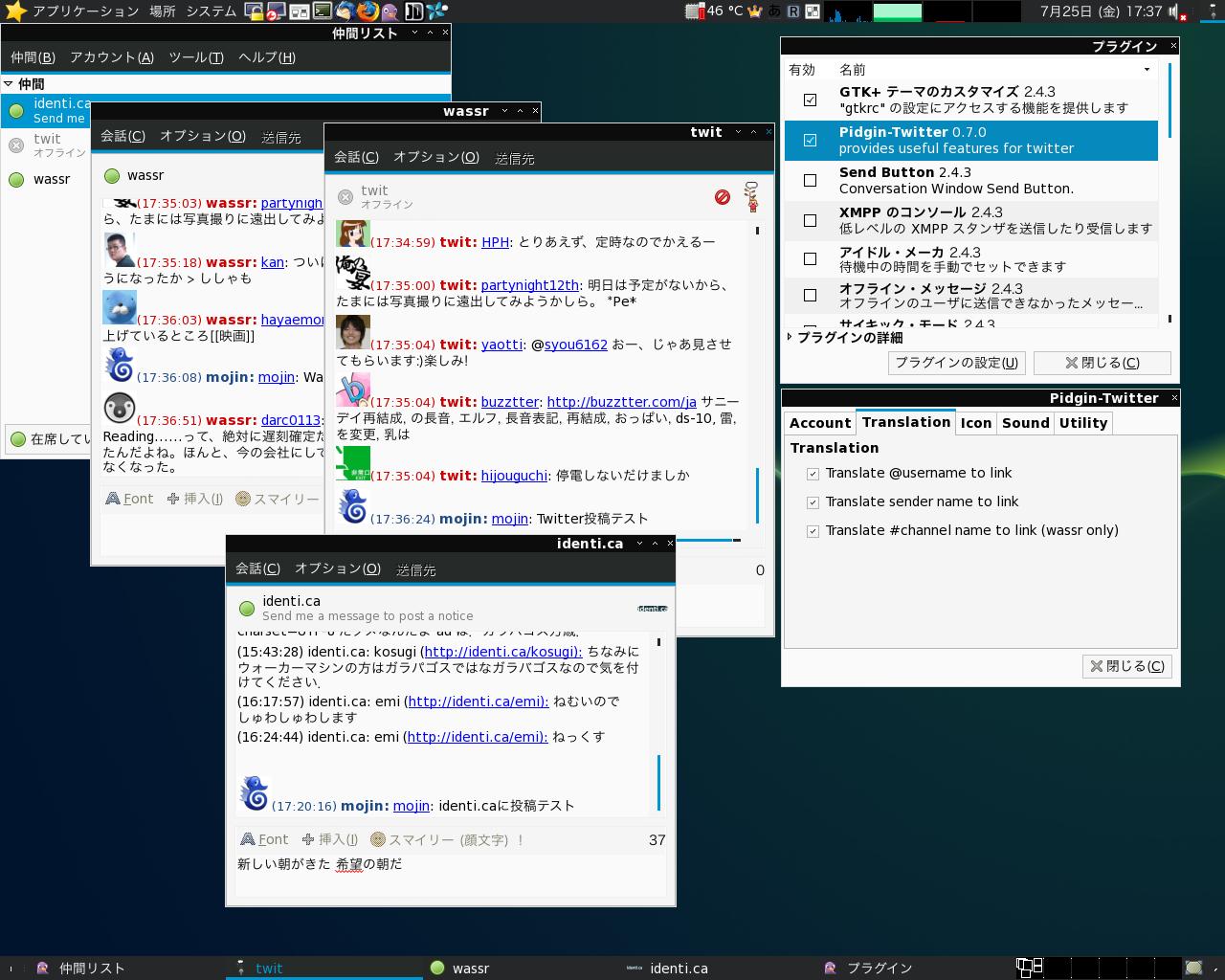Open the 送信先 menu in identi.ca window
1225x980 pixels.
(x=415, y=569)
